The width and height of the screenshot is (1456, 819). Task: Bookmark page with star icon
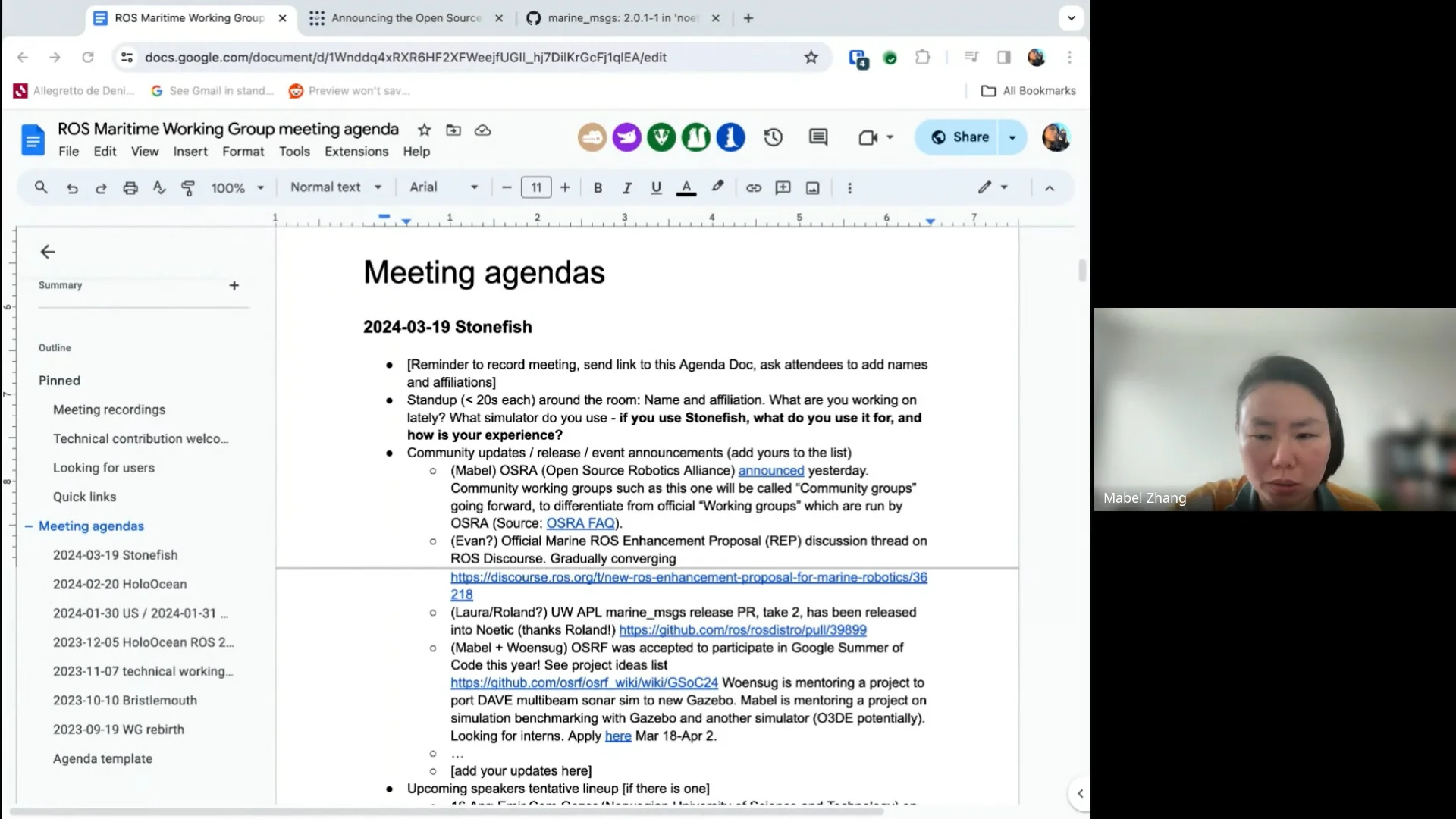click(811, 58)
